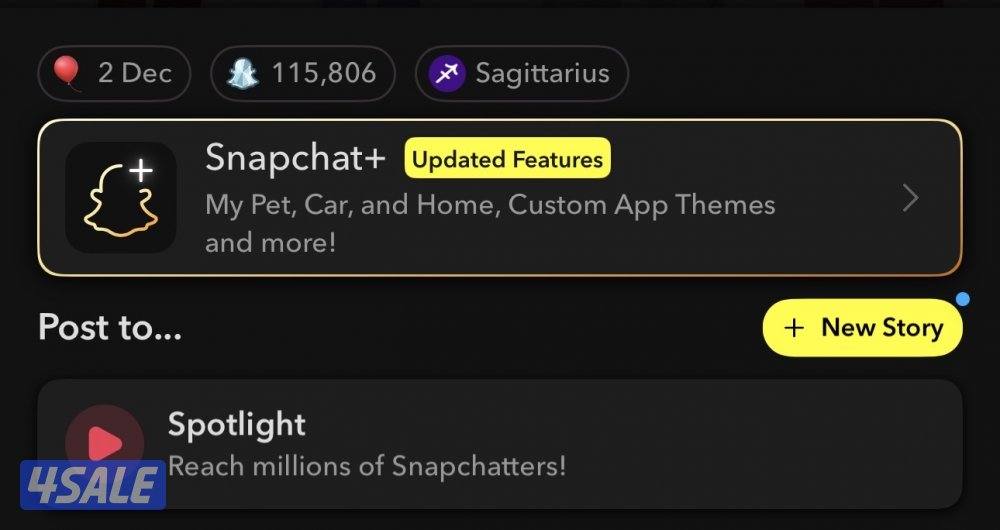Create a story with New Story button
1000x530 pixels.
pyautogui.click(x=862, y=328)
